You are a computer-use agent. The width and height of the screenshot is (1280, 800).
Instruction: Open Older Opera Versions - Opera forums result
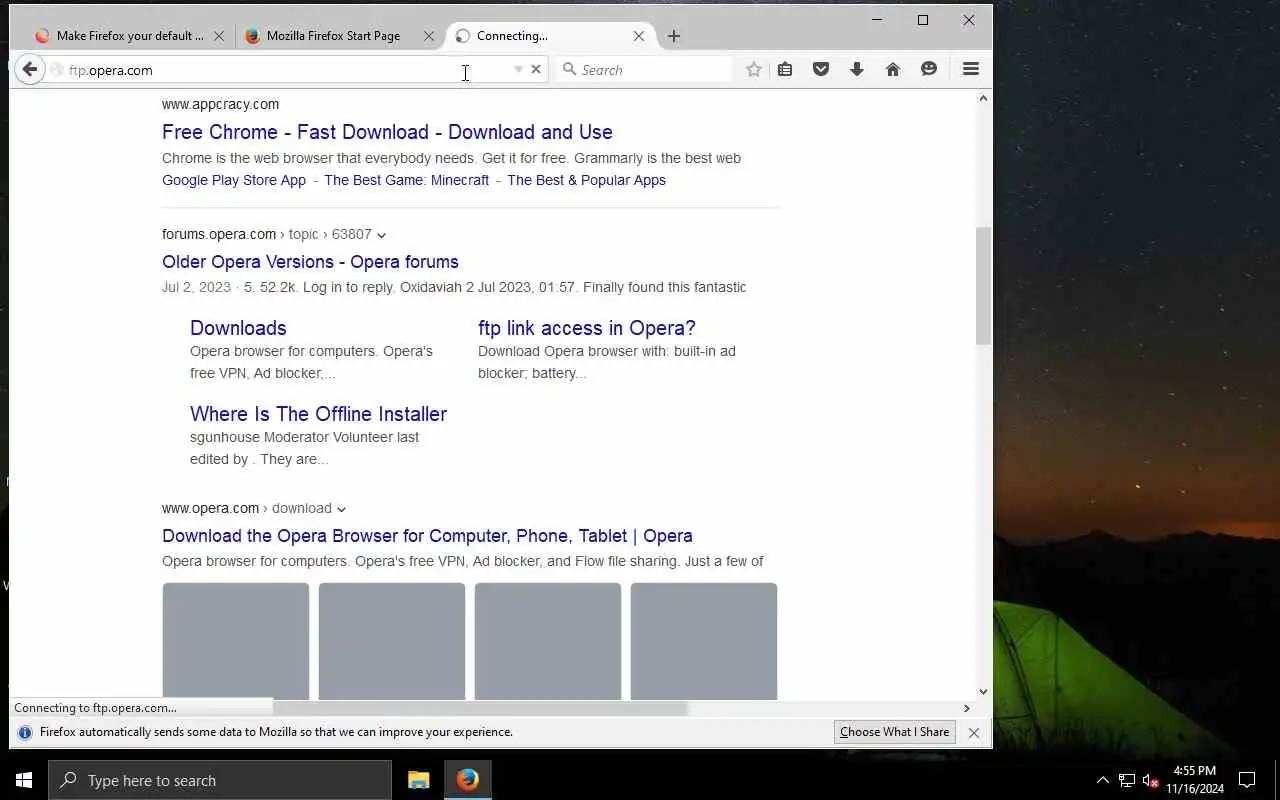pyautogui.click(x=310, y=262)
